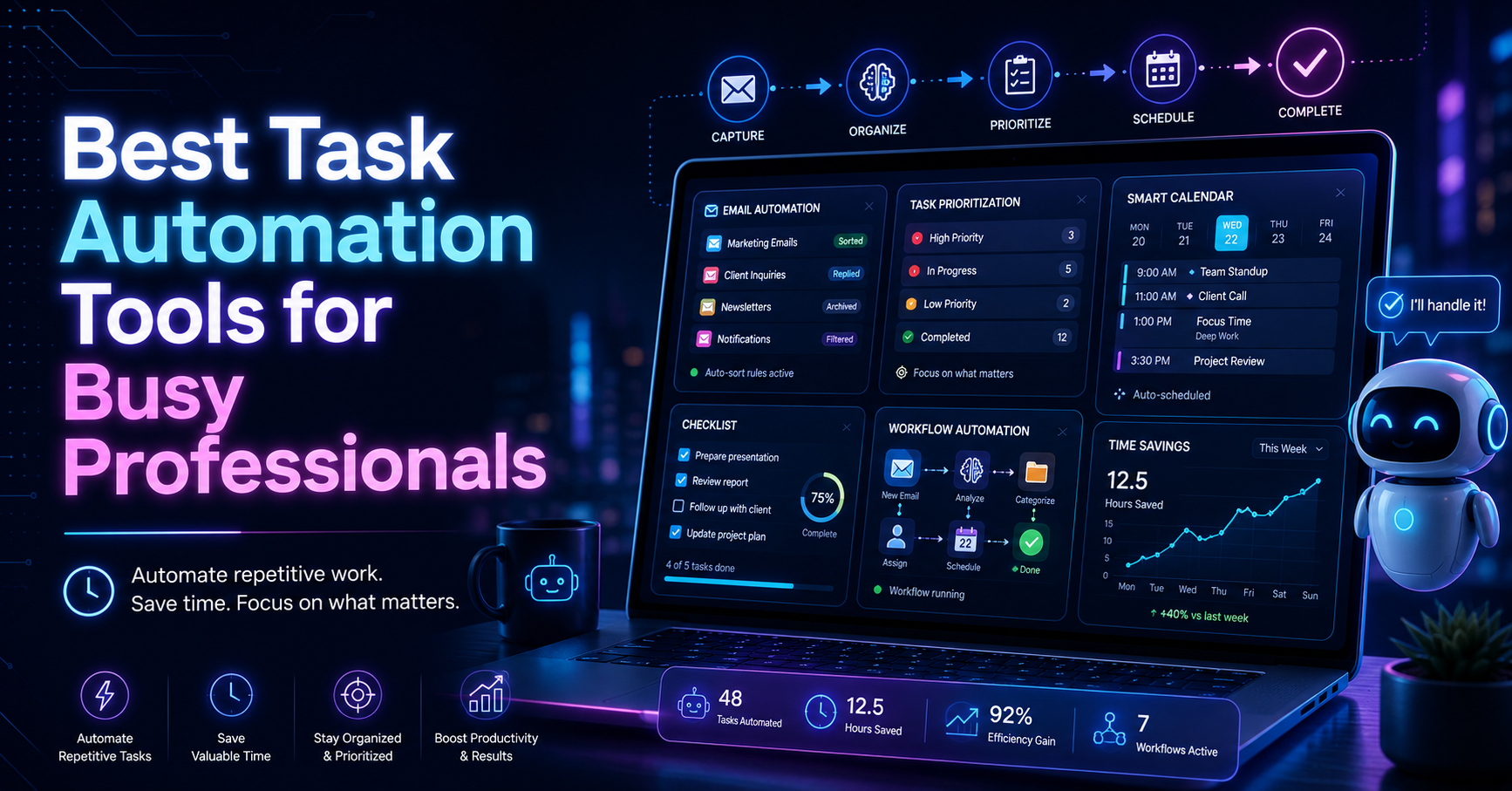Image resolution: width=1512 pixels, height=791 pixels.
Task: Click the Focus on what matters target icon
Action: 902,372
